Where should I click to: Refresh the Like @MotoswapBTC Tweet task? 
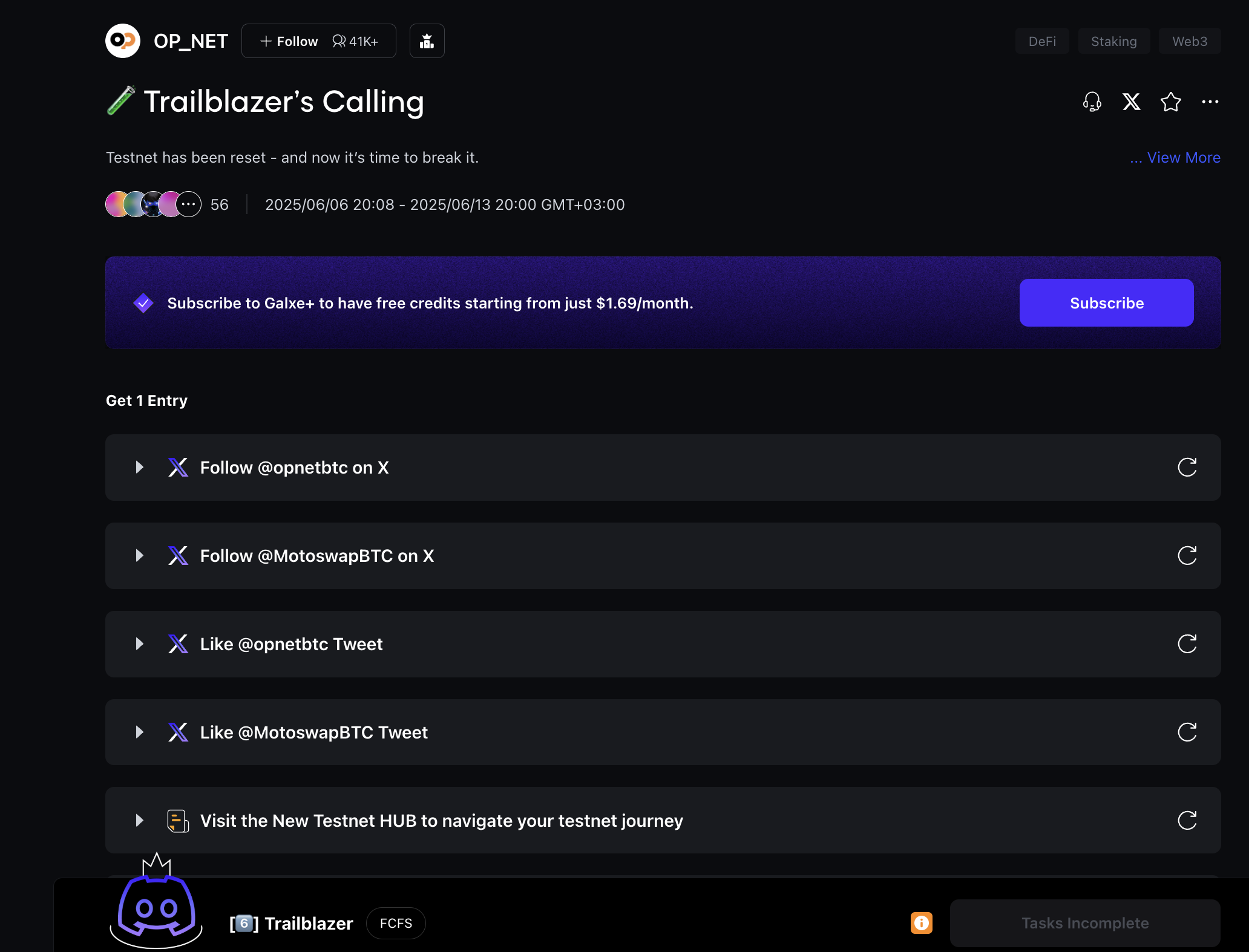click(1187, 732)
